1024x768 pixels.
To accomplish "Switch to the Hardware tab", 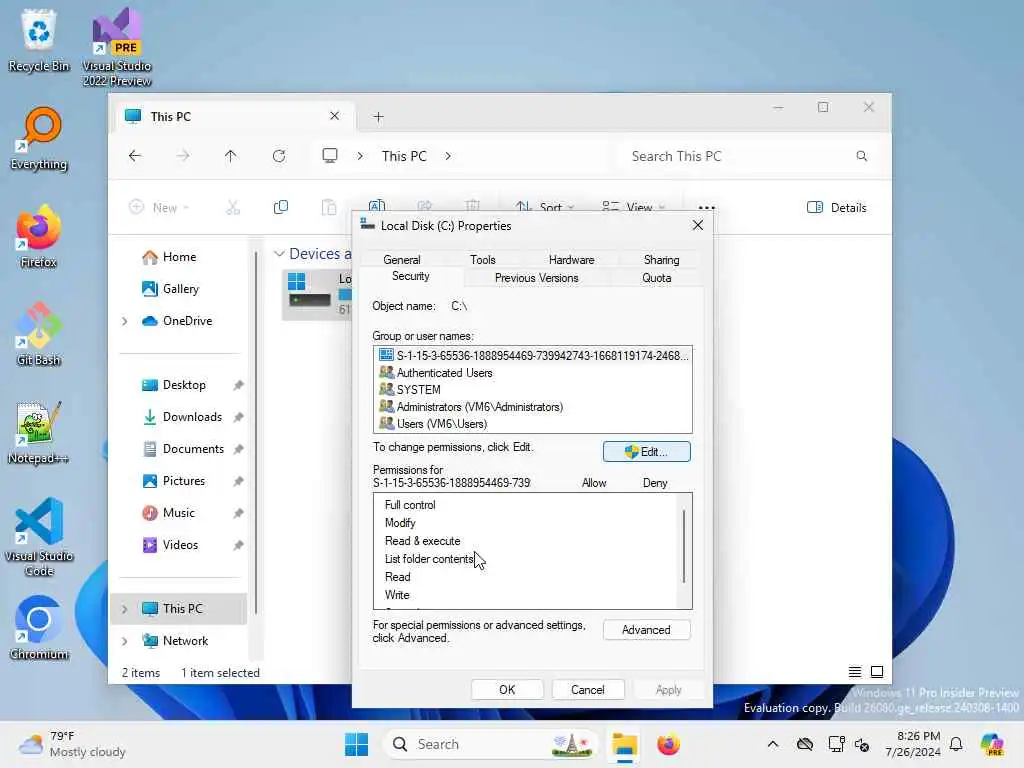I will pyautogui.click(x=571, y=260).
